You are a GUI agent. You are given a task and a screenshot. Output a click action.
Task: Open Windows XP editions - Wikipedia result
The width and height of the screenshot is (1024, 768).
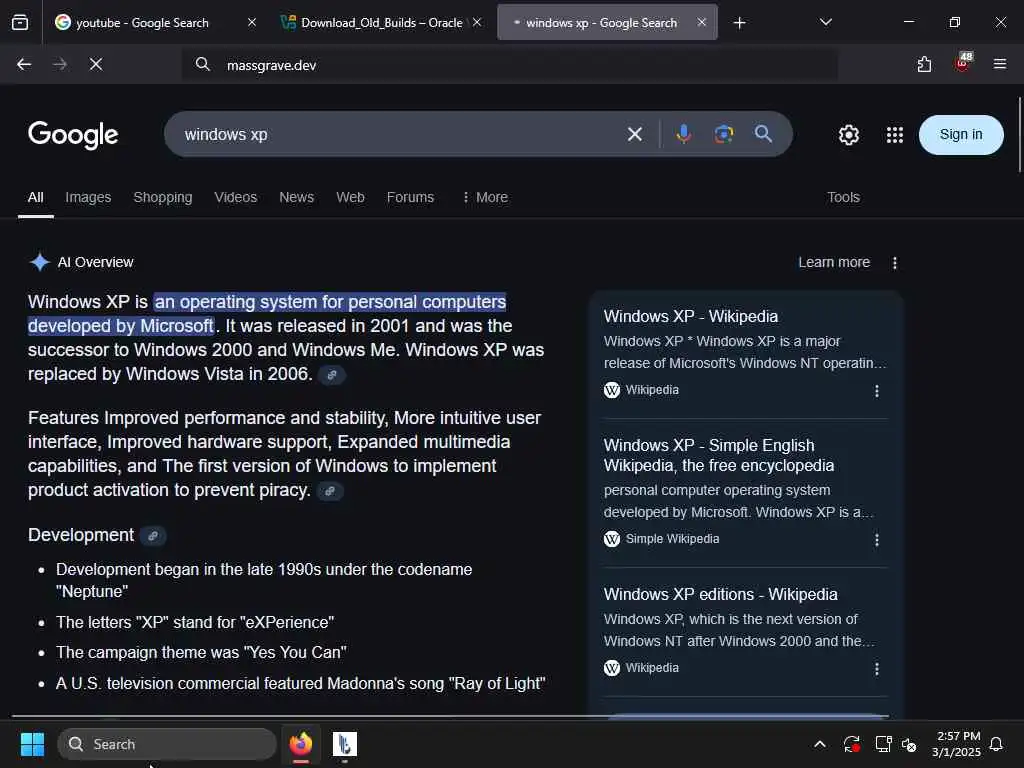(720, 594)
